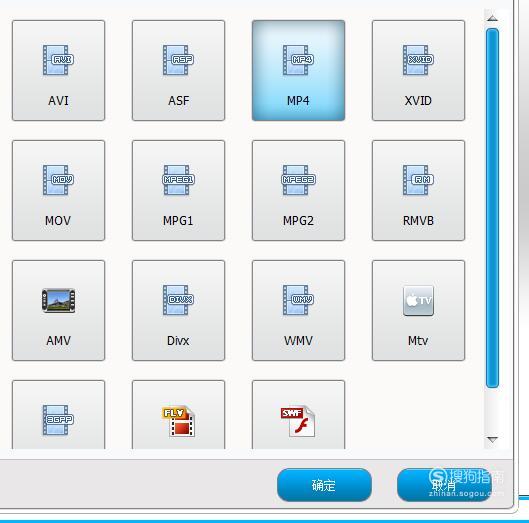Select the AVI video format tile
This screenshot has width=529, height=523.
tap(58, 70)
